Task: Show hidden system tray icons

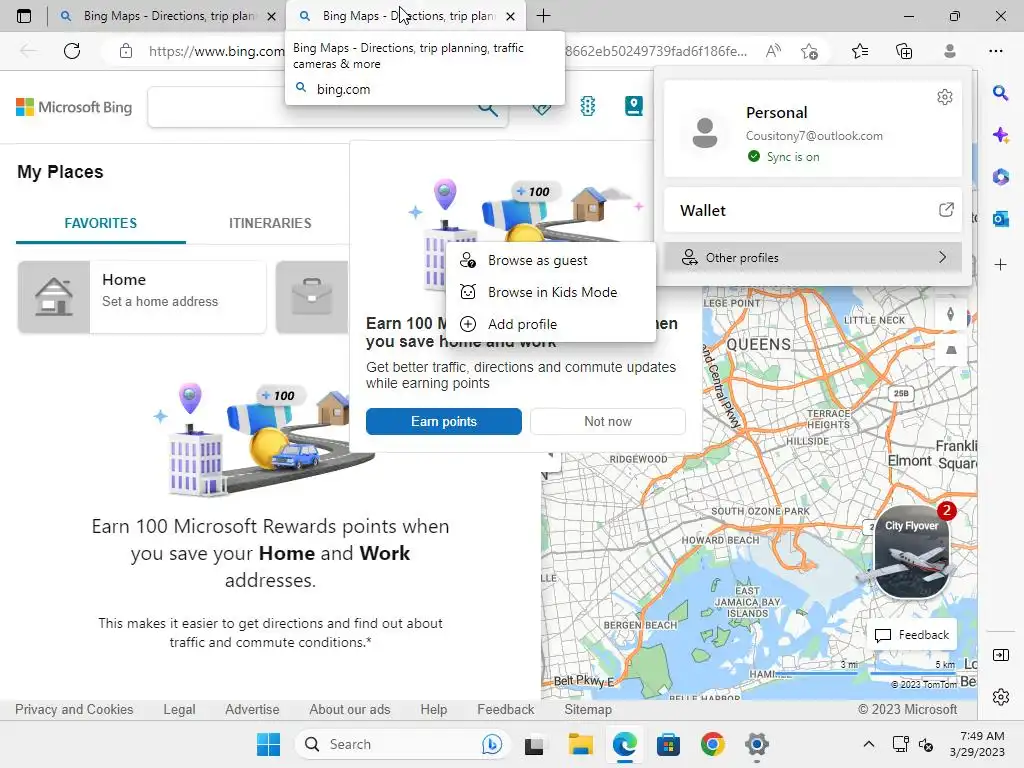Action: (x=869, y=744)
